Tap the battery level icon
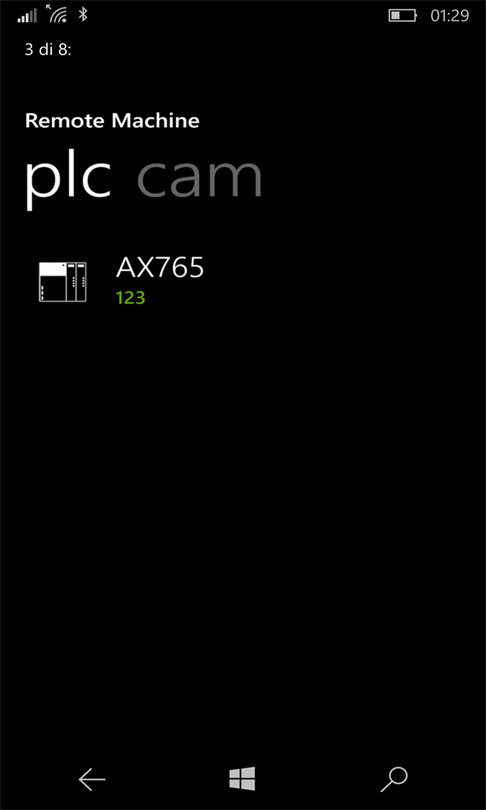This screenshot has width=486, height=810. pos(403,15)
